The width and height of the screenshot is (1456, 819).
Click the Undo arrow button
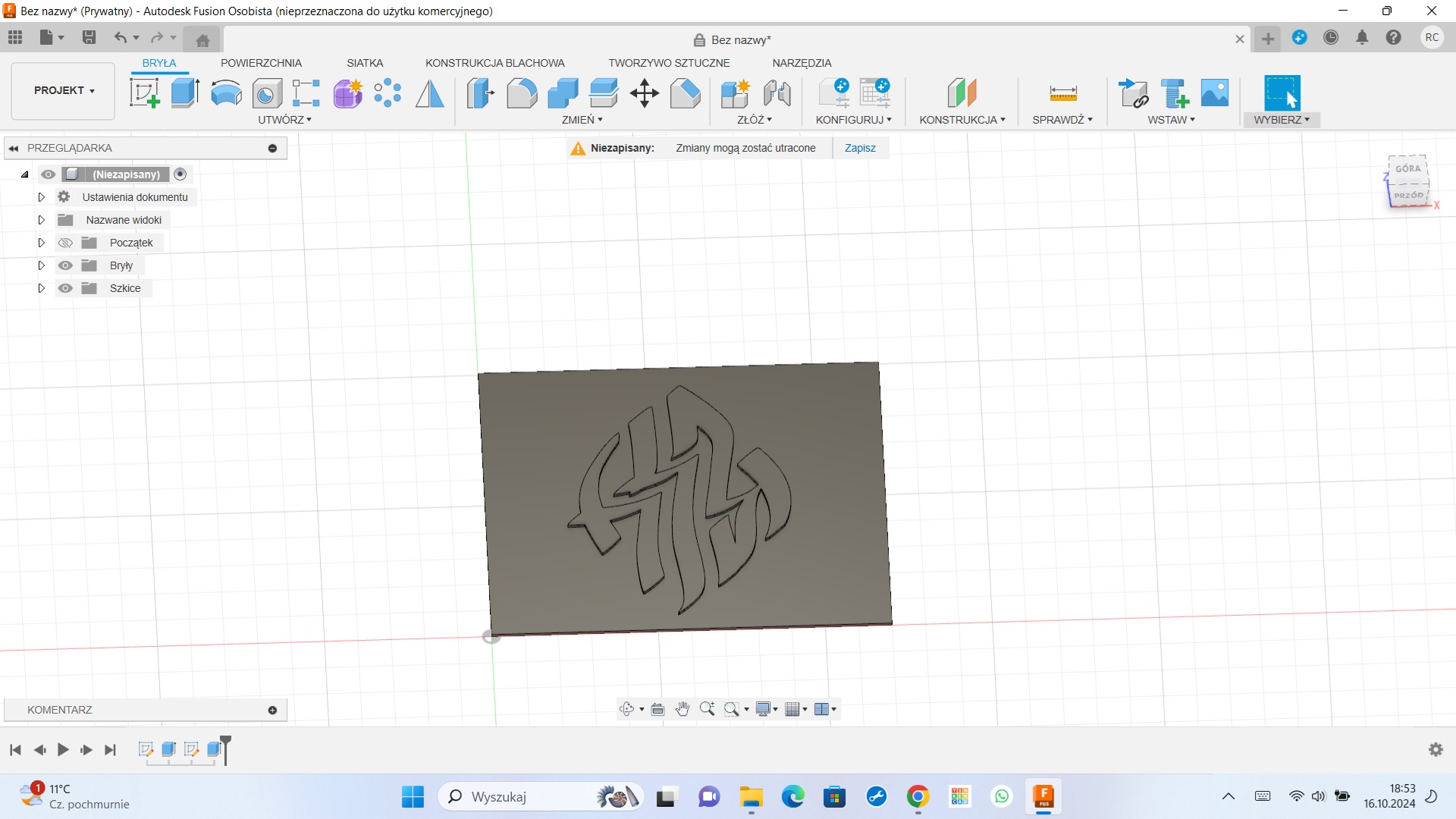[121, 37]
